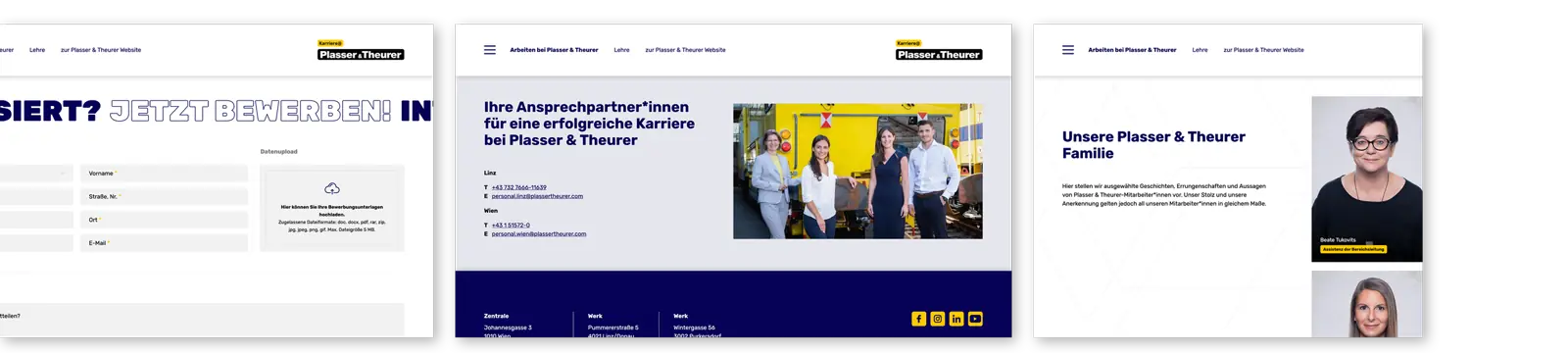Call Wien phone number +43 1 51572-0
Viewport: 1568px width, 353px height.
point(511,226)
